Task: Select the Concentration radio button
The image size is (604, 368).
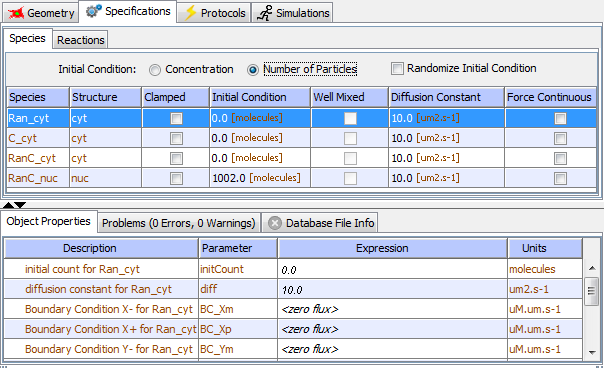Action: (x=155, y=70)
